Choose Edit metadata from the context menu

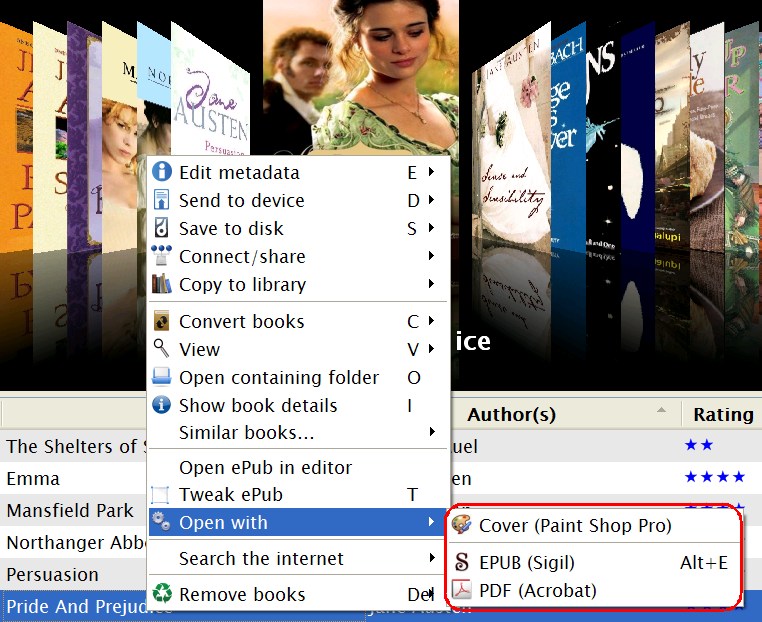[297, 172]
